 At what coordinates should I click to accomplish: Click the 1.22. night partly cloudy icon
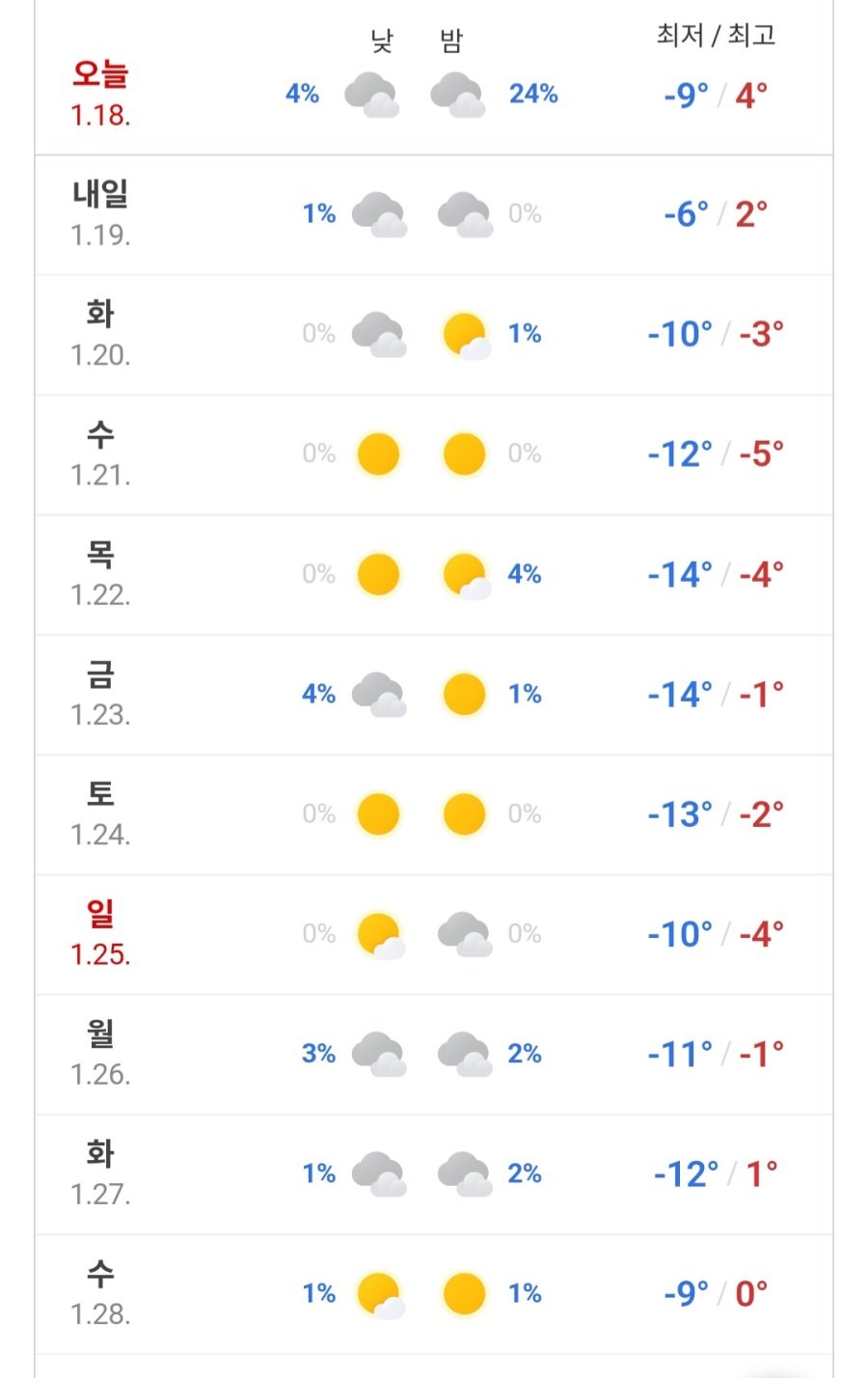pyautogui.click(x=465, y=574)
